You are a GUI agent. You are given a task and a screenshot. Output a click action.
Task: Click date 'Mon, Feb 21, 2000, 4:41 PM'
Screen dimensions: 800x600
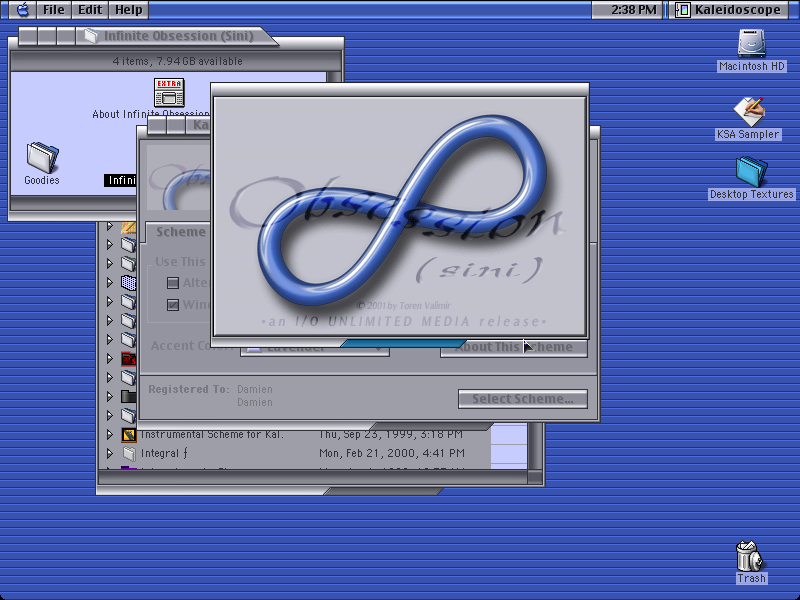point(392,453)
